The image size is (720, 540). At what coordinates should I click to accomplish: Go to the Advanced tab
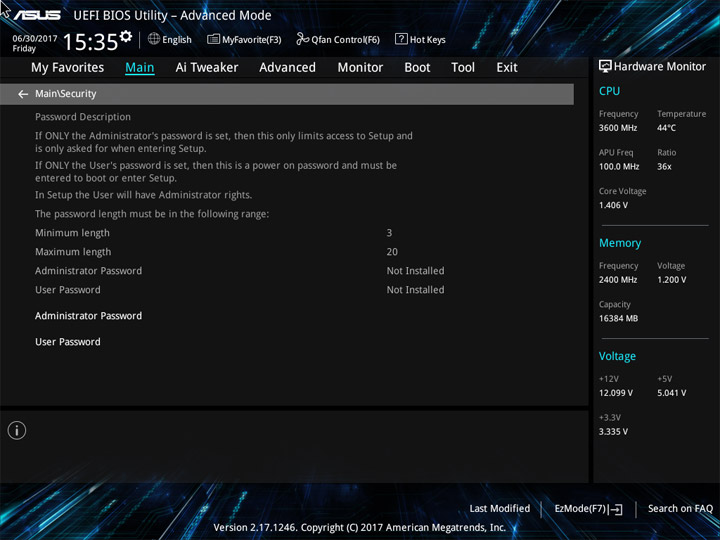point(287,68)
